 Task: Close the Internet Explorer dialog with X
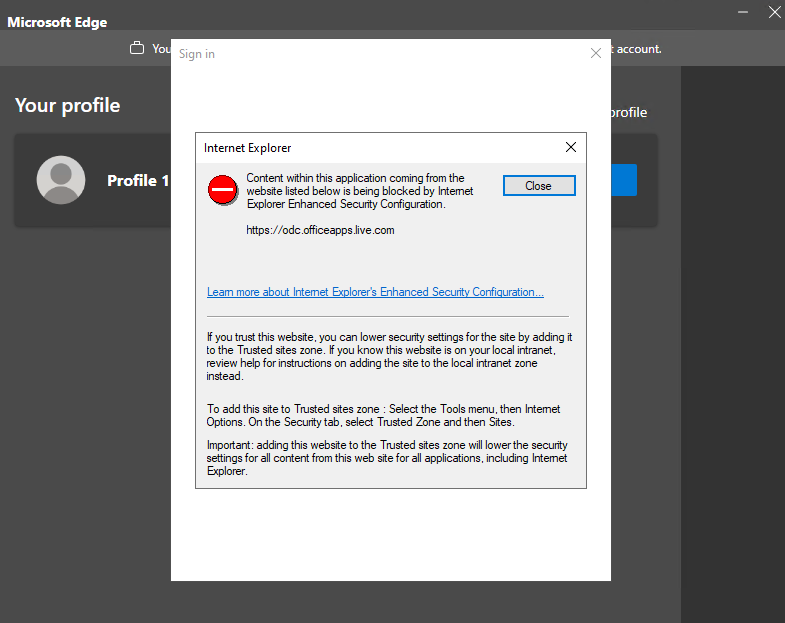(x=571, y=147)
